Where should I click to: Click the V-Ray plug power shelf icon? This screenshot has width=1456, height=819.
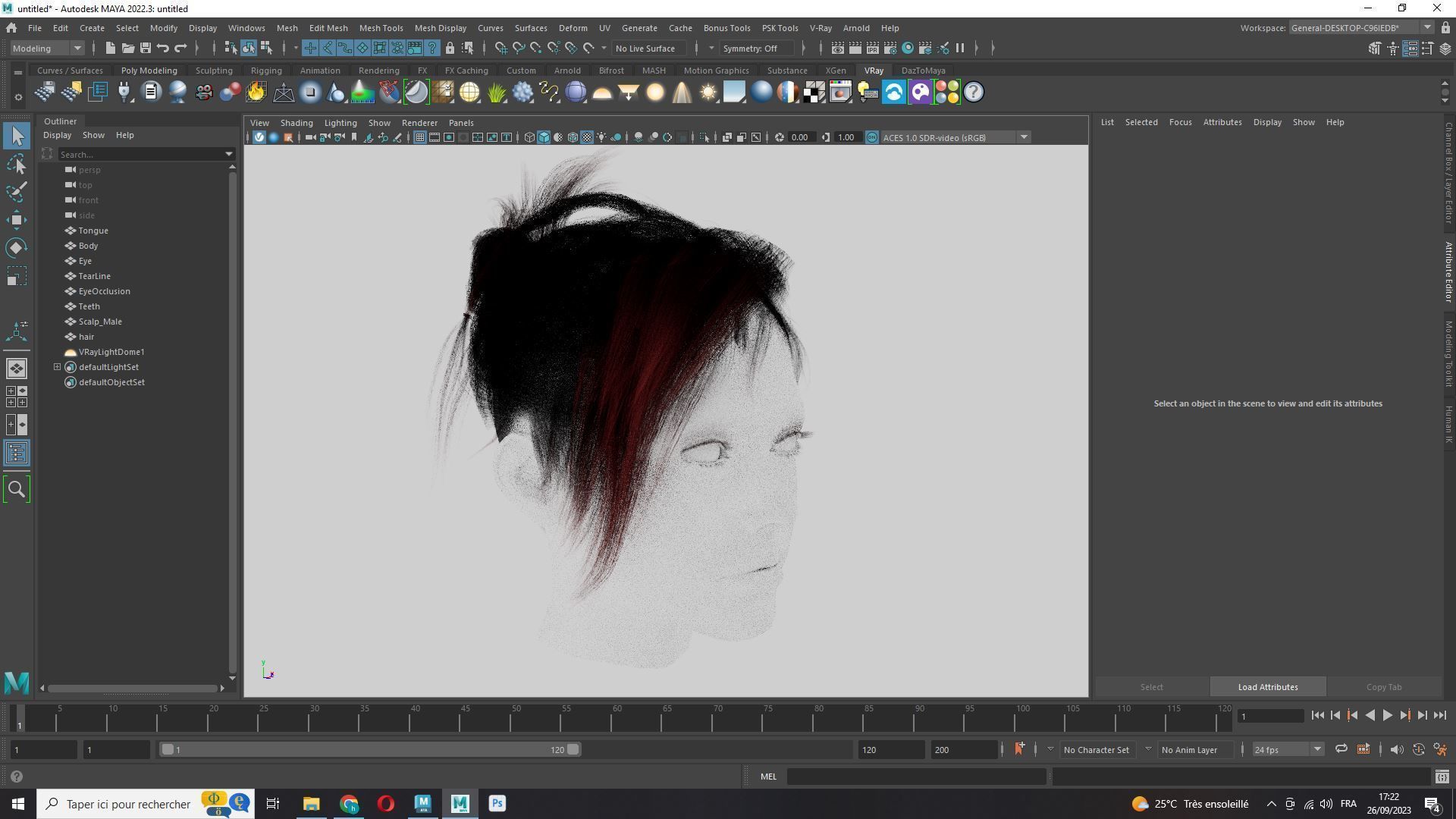[x=124, y=93]
